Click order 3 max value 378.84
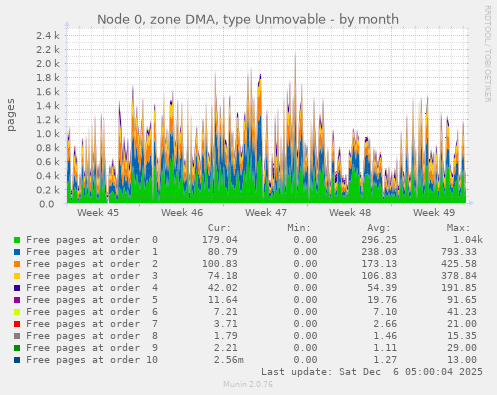The width and height of the screenshot is (497, 395). [459, 276]
